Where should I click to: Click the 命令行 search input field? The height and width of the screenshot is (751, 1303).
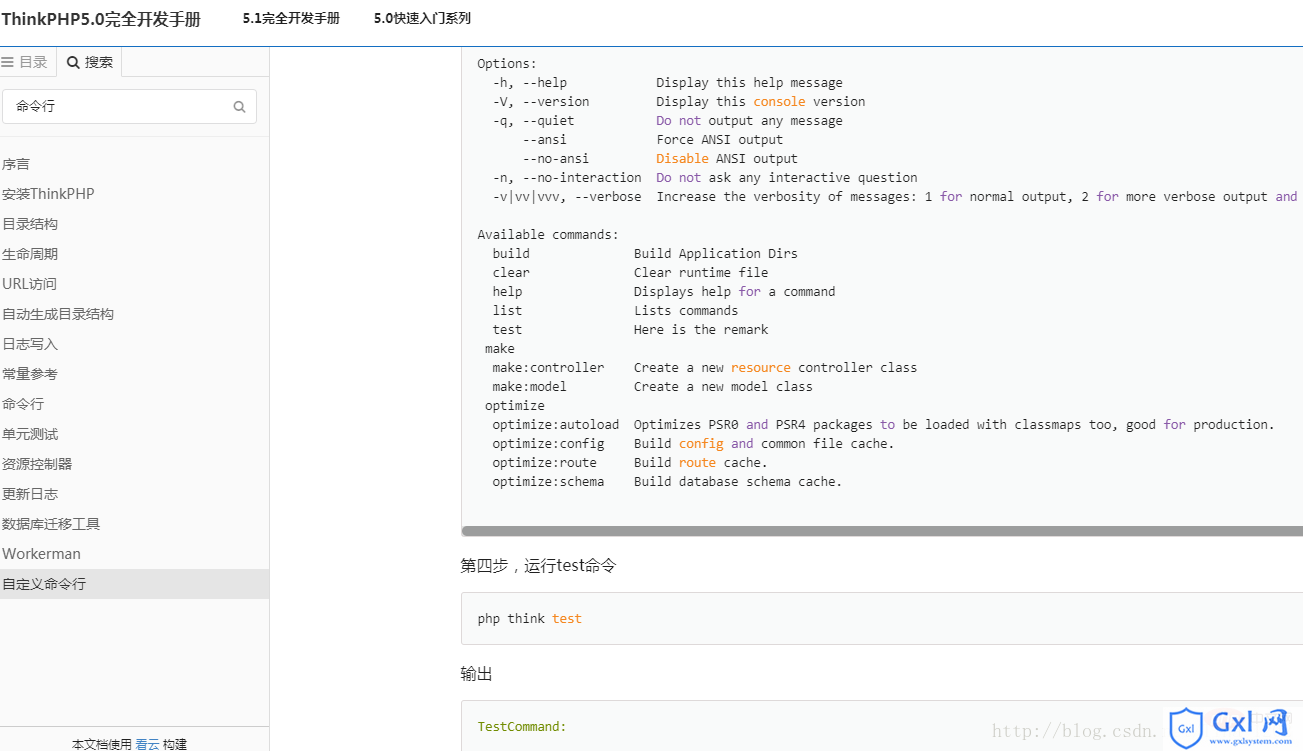[x=129, y=106]
